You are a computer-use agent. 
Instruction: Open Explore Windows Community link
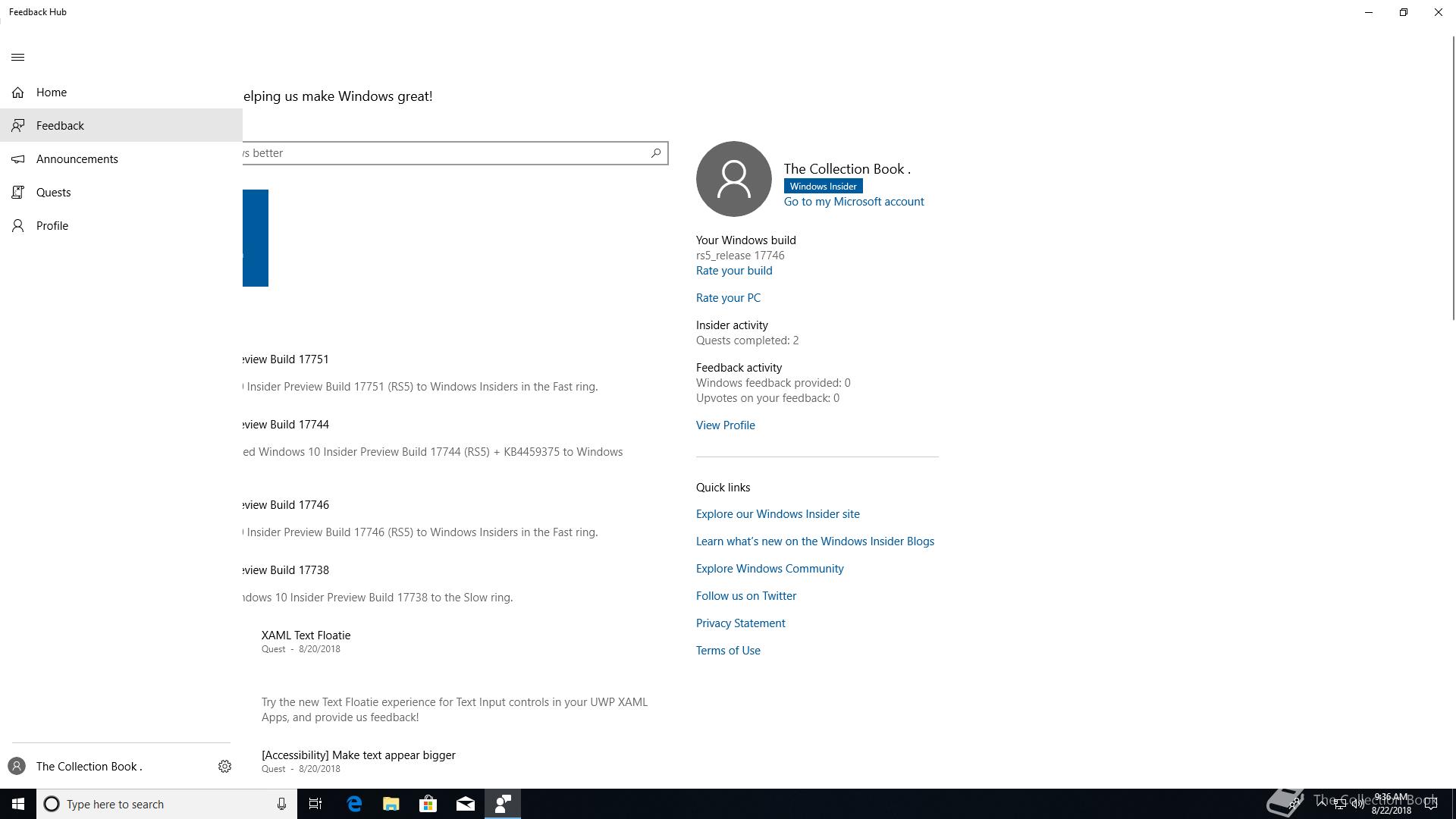click(770, 569)
